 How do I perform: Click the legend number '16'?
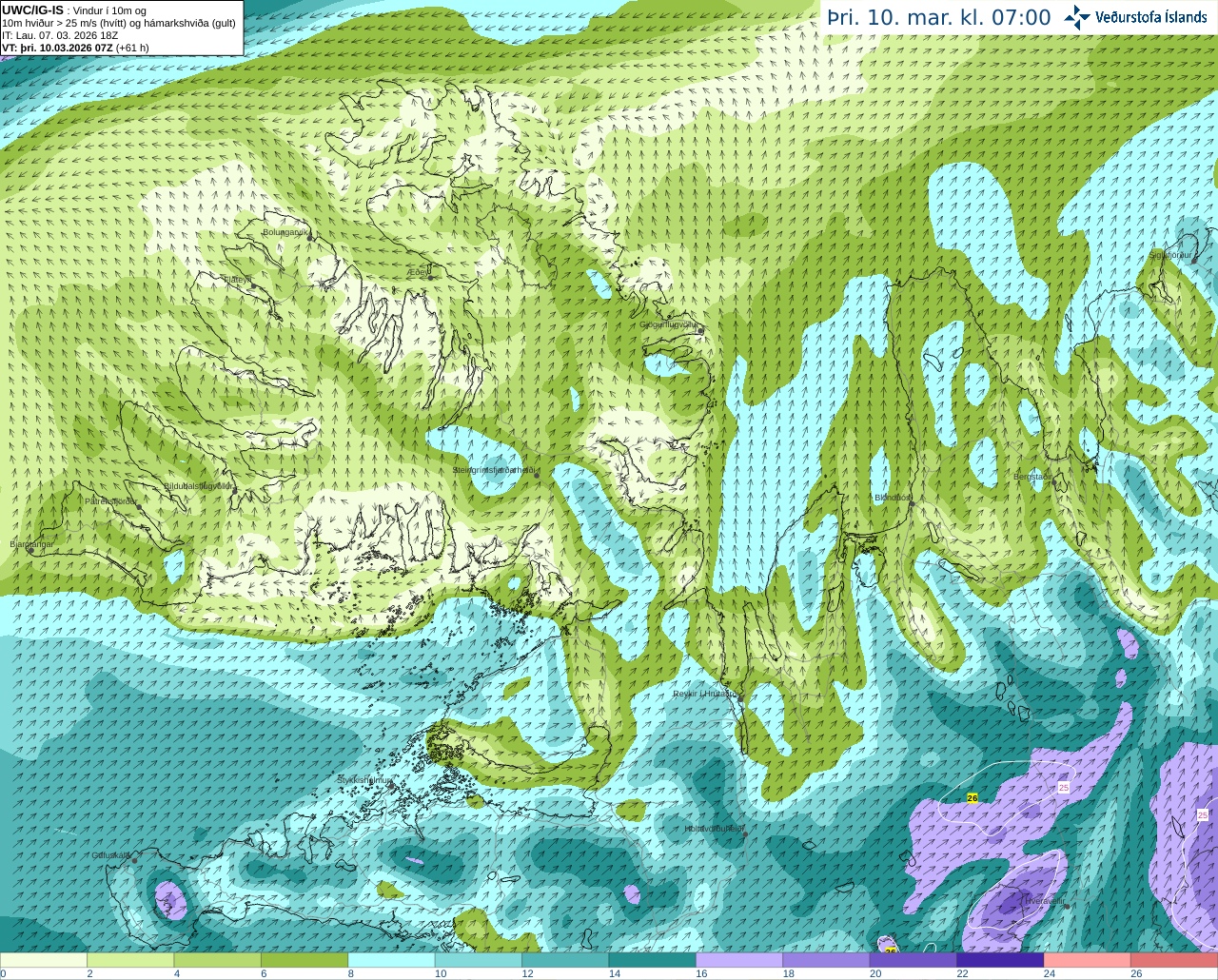click(701, 974)
